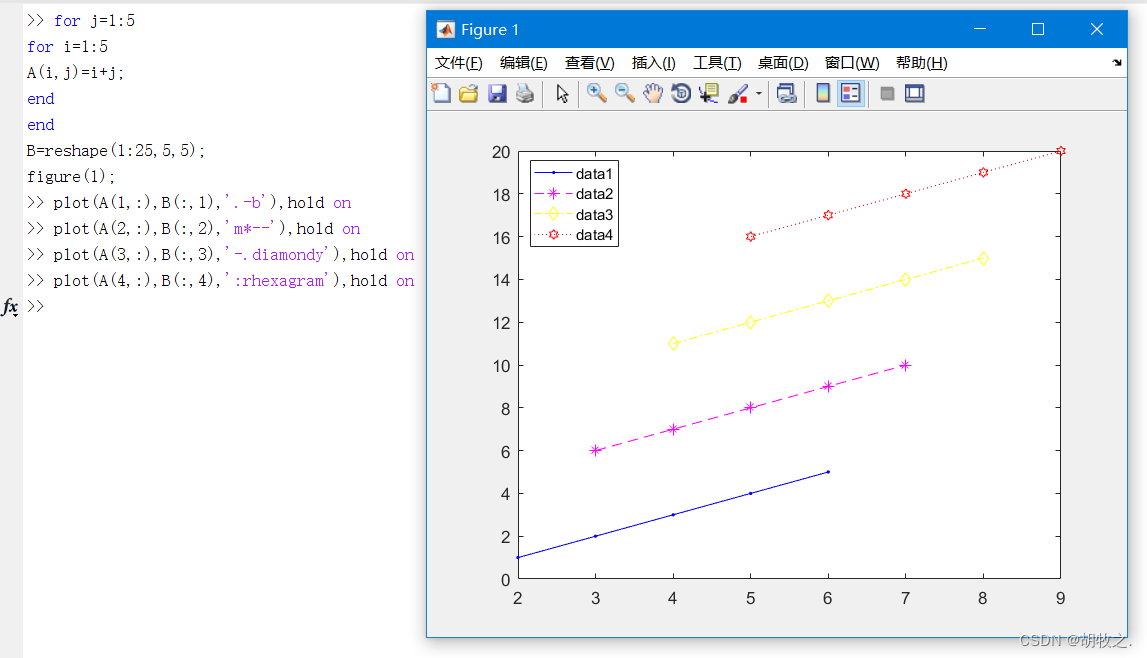Select the Pan hand tool
The height and width of the screenshot is (658, 1147).
653,94
